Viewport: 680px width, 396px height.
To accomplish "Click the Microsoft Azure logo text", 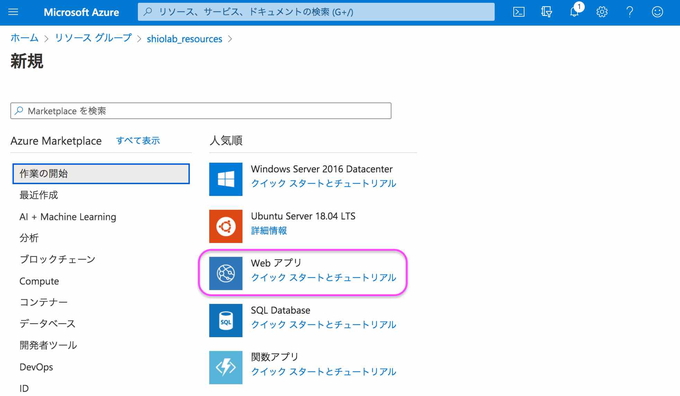I will 81,12.
